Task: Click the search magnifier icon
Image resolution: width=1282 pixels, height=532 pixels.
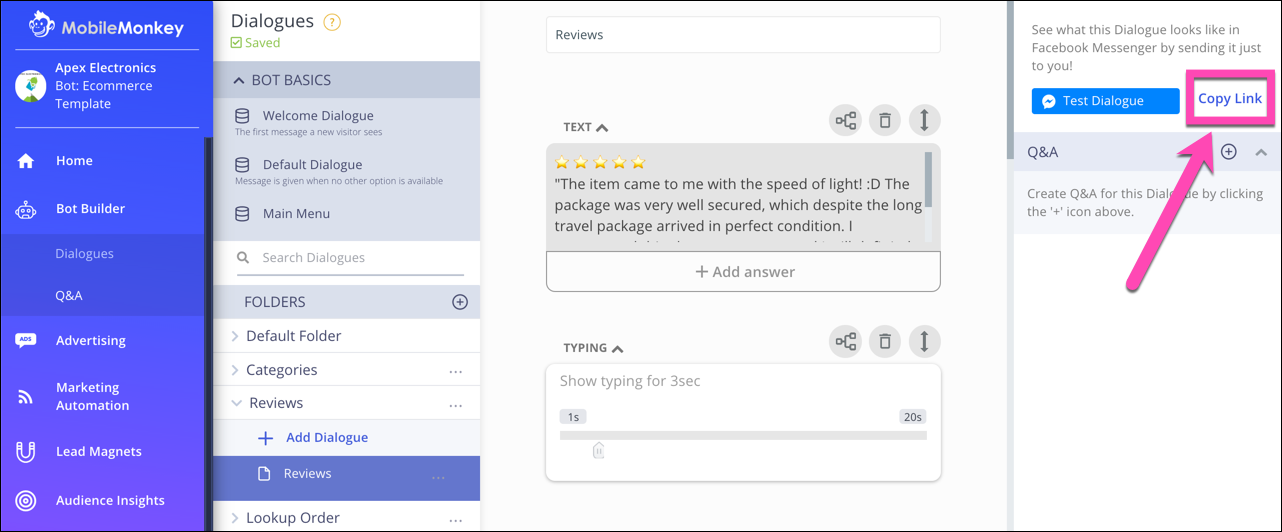Action: tap(243, 258)
